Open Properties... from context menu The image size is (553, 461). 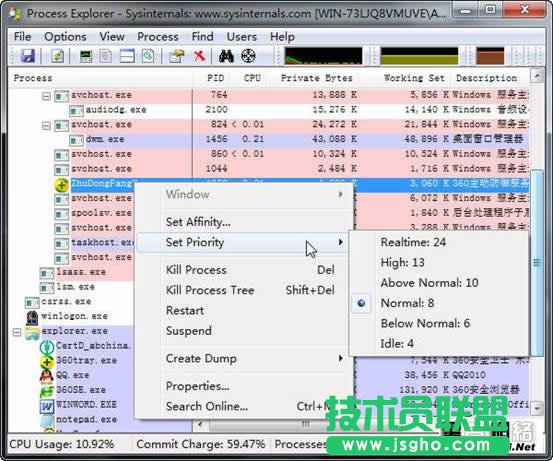point(244,386)
